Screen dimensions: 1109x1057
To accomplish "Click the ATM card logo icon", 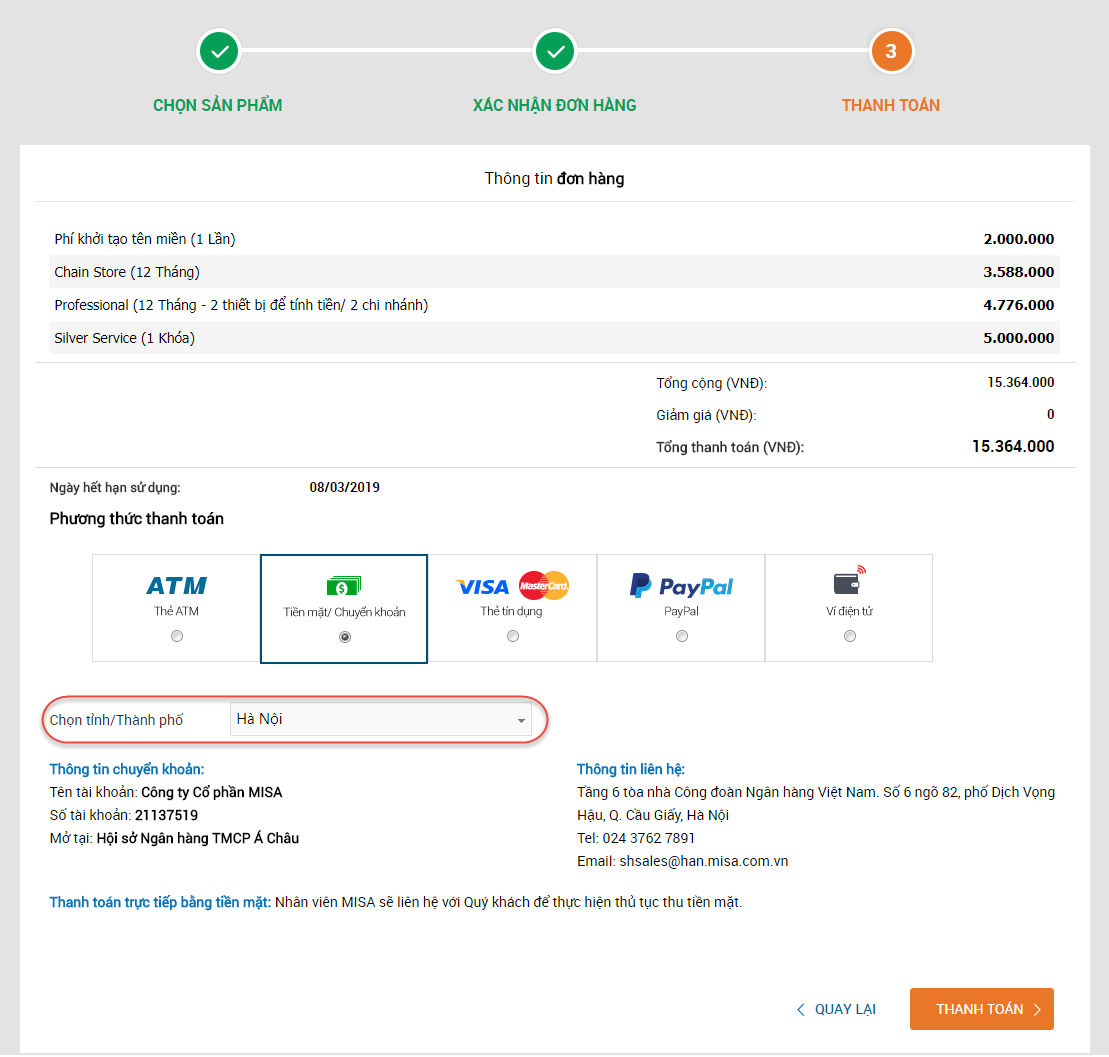I will [176, 586].
